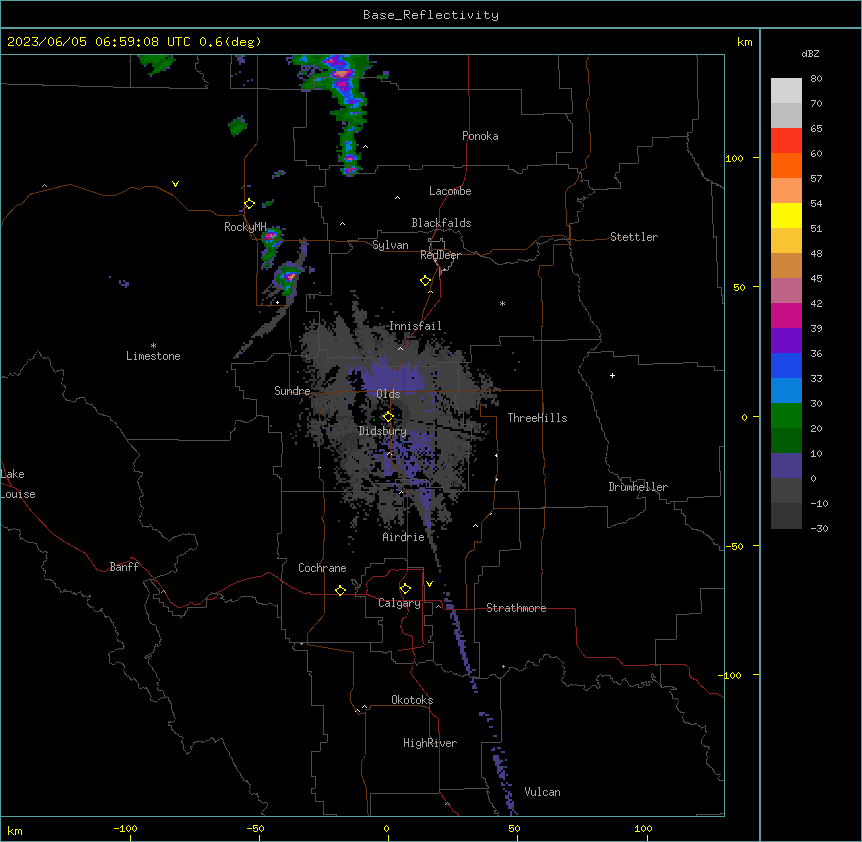
Task: Click the green 30 dBZ legend swatch
Action: coord(786,416)
